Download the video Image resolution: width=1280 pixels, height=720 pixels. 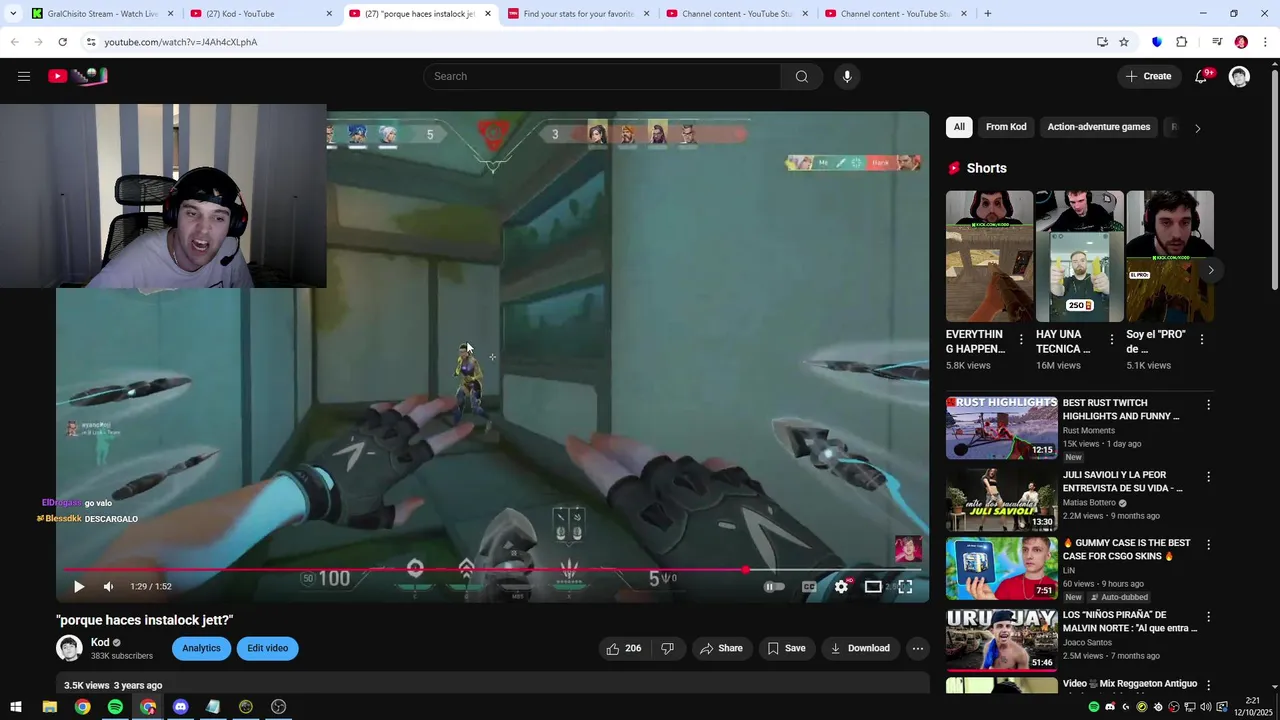point(860,648)
